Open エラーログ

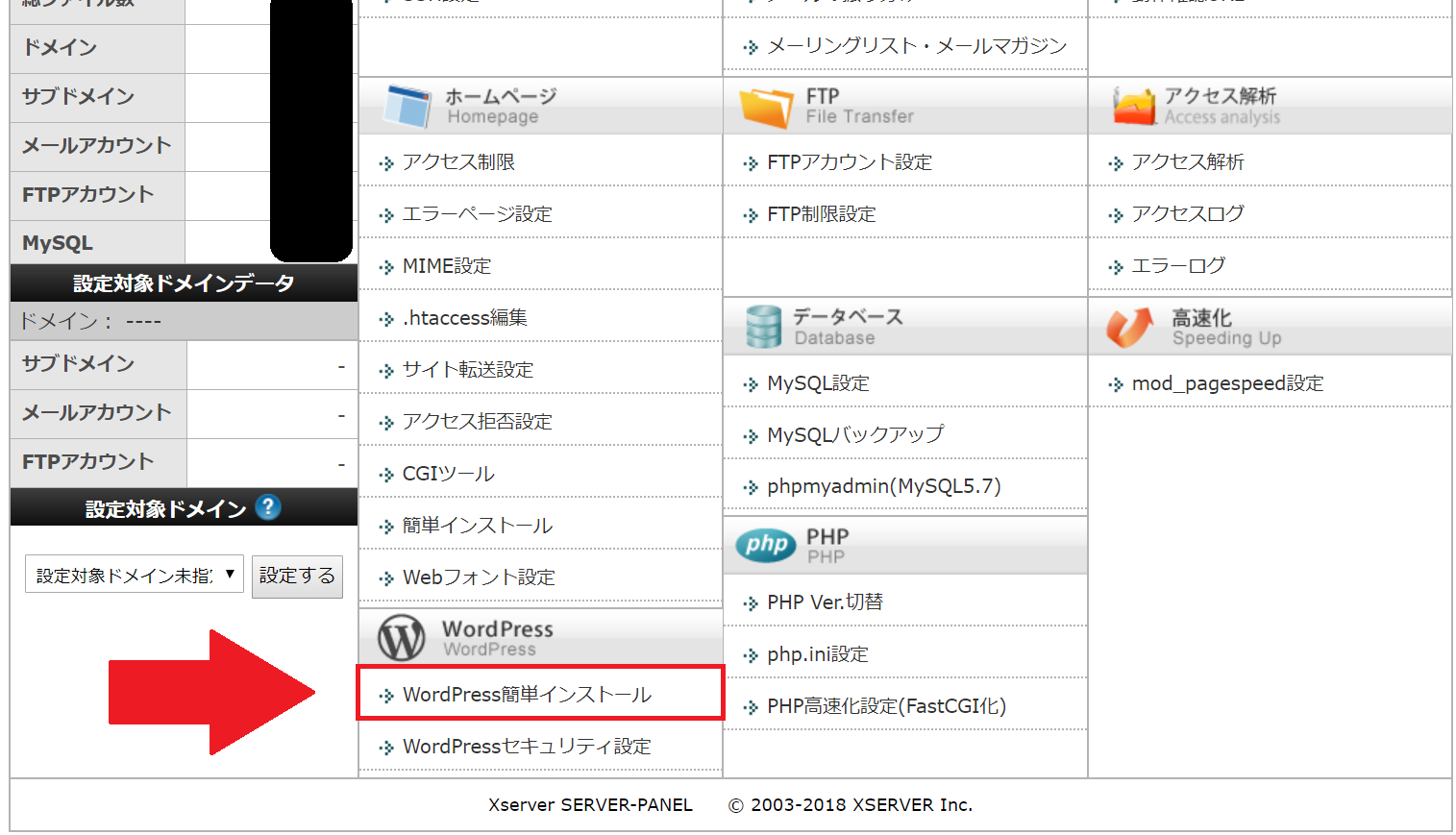[x=1178, y=265]
